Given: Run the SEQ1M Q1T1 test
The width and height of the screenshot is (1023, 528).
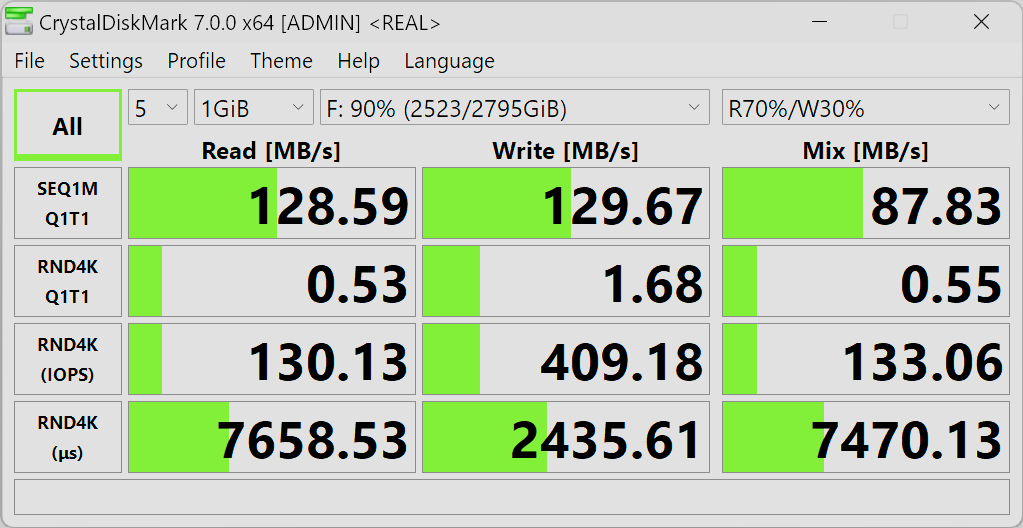Looking at the screenshot, I should pyautogui.click(x=68, y=203).
